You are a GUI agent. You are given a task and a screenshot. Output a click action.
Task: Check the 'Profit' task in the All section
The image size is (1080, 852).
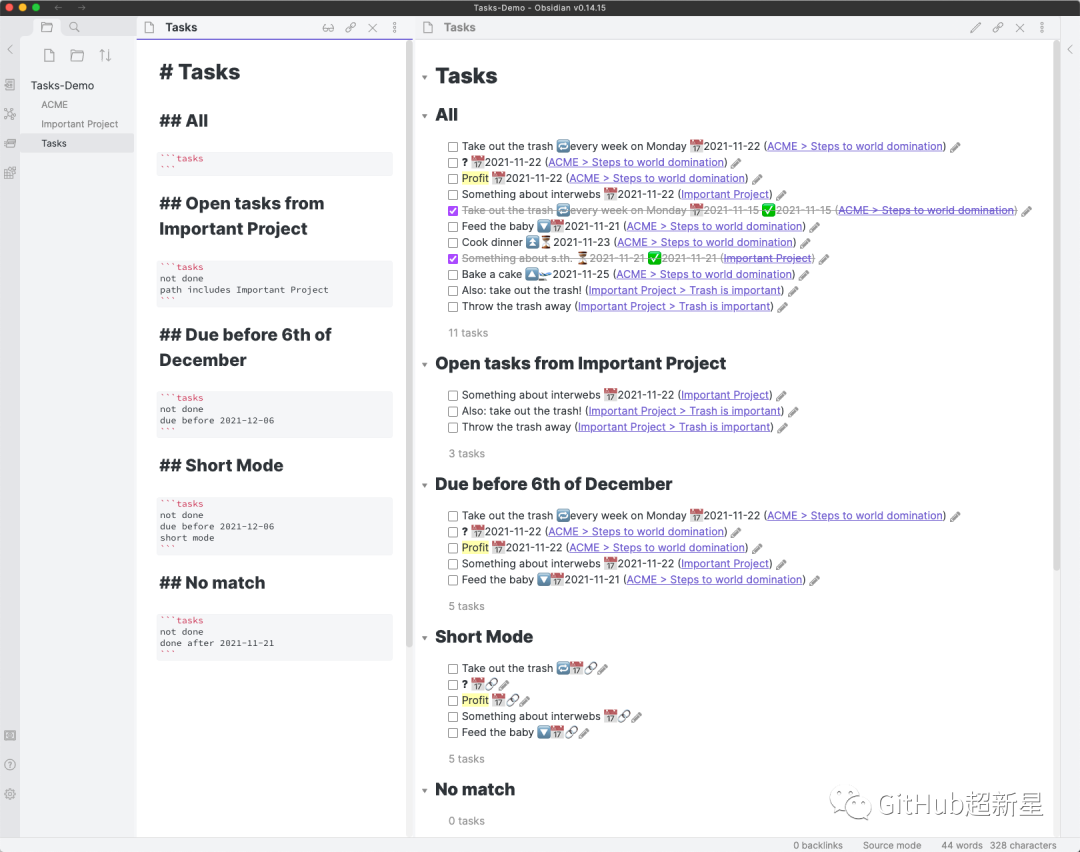point(453,178)
